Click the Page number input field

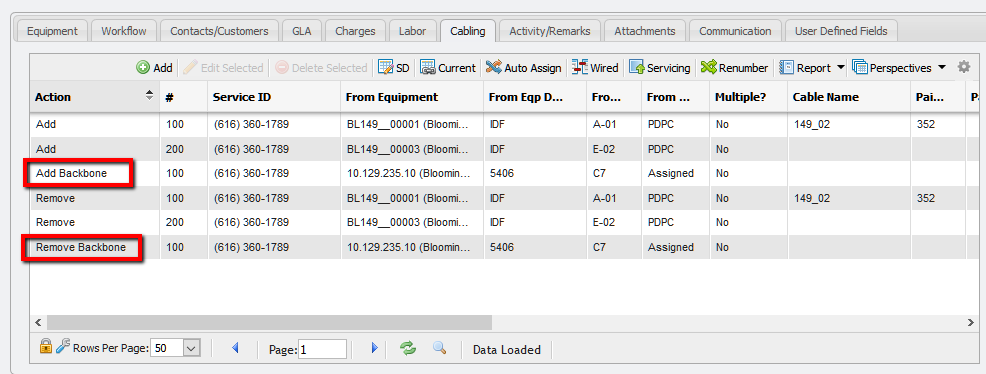click(323, 349)
